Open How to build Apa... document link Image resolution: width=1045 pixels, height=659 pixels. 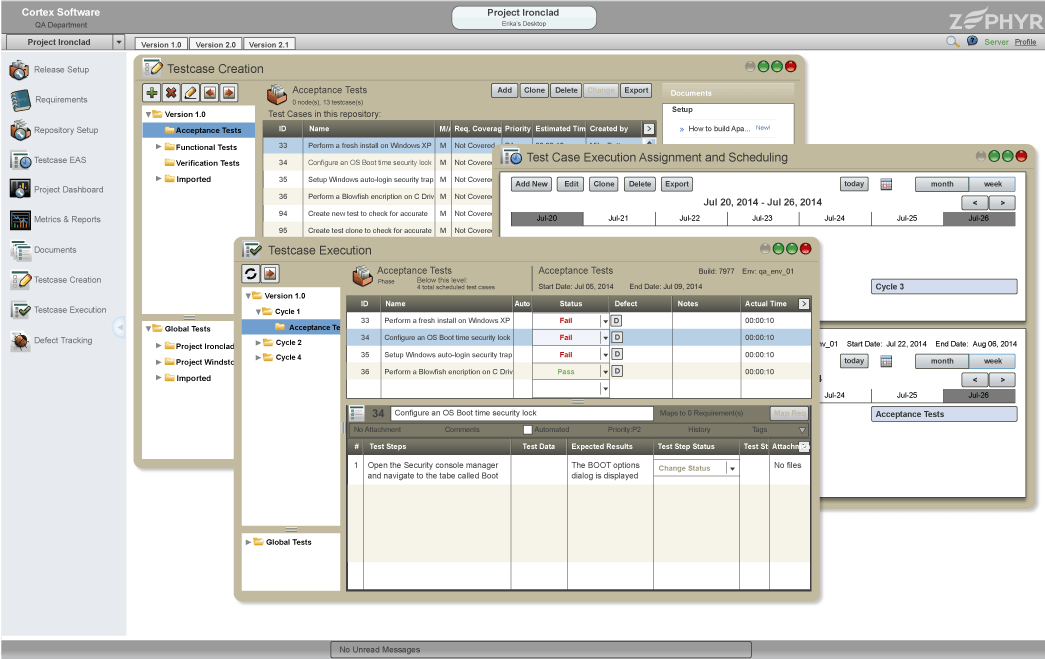click(718, 129)
